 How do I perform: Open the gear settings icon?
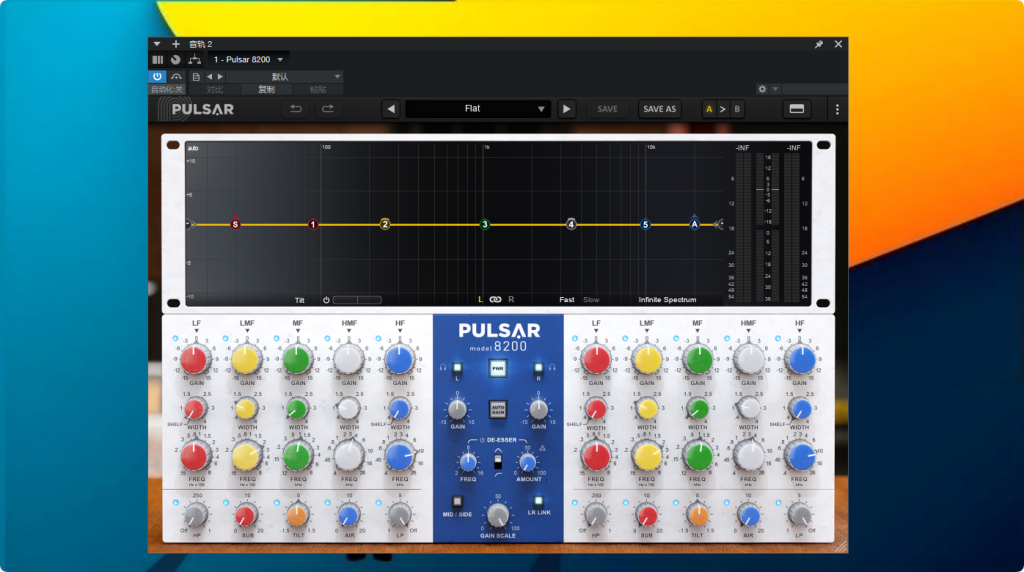[762, 89]
